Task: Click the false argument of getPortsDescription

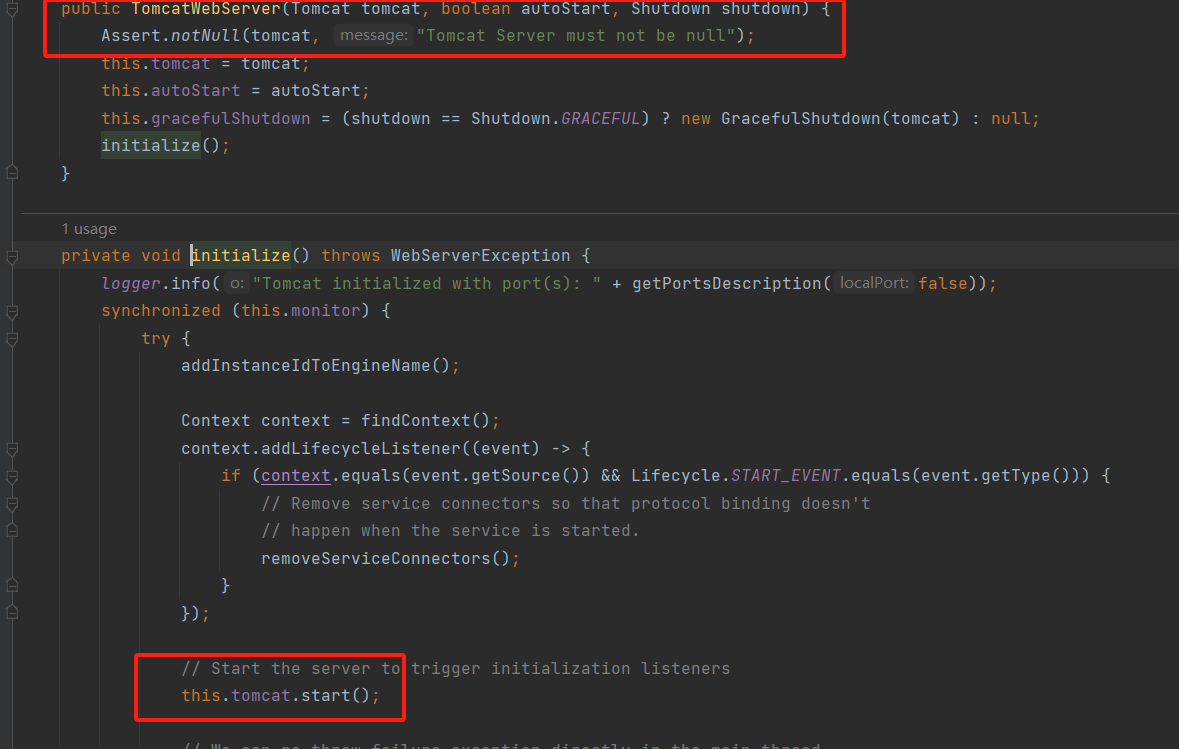Action: [x=942, y=284]
